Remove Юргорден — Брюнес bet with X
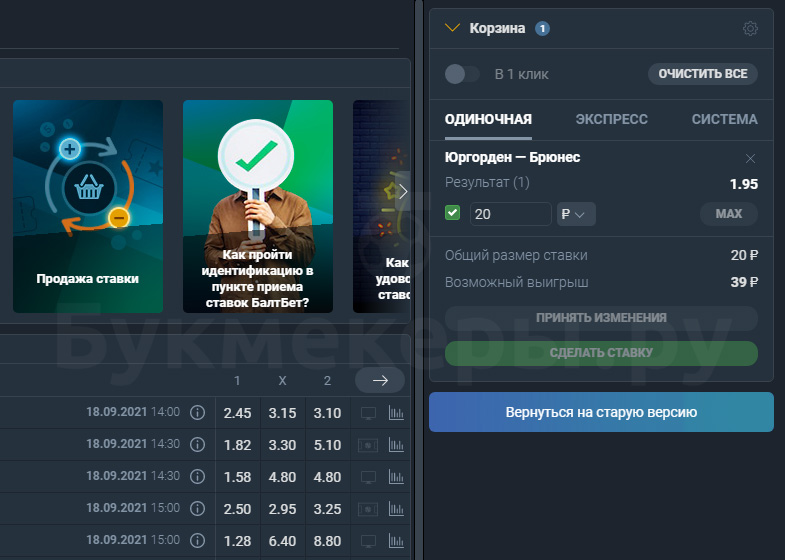 coord(750,158)
